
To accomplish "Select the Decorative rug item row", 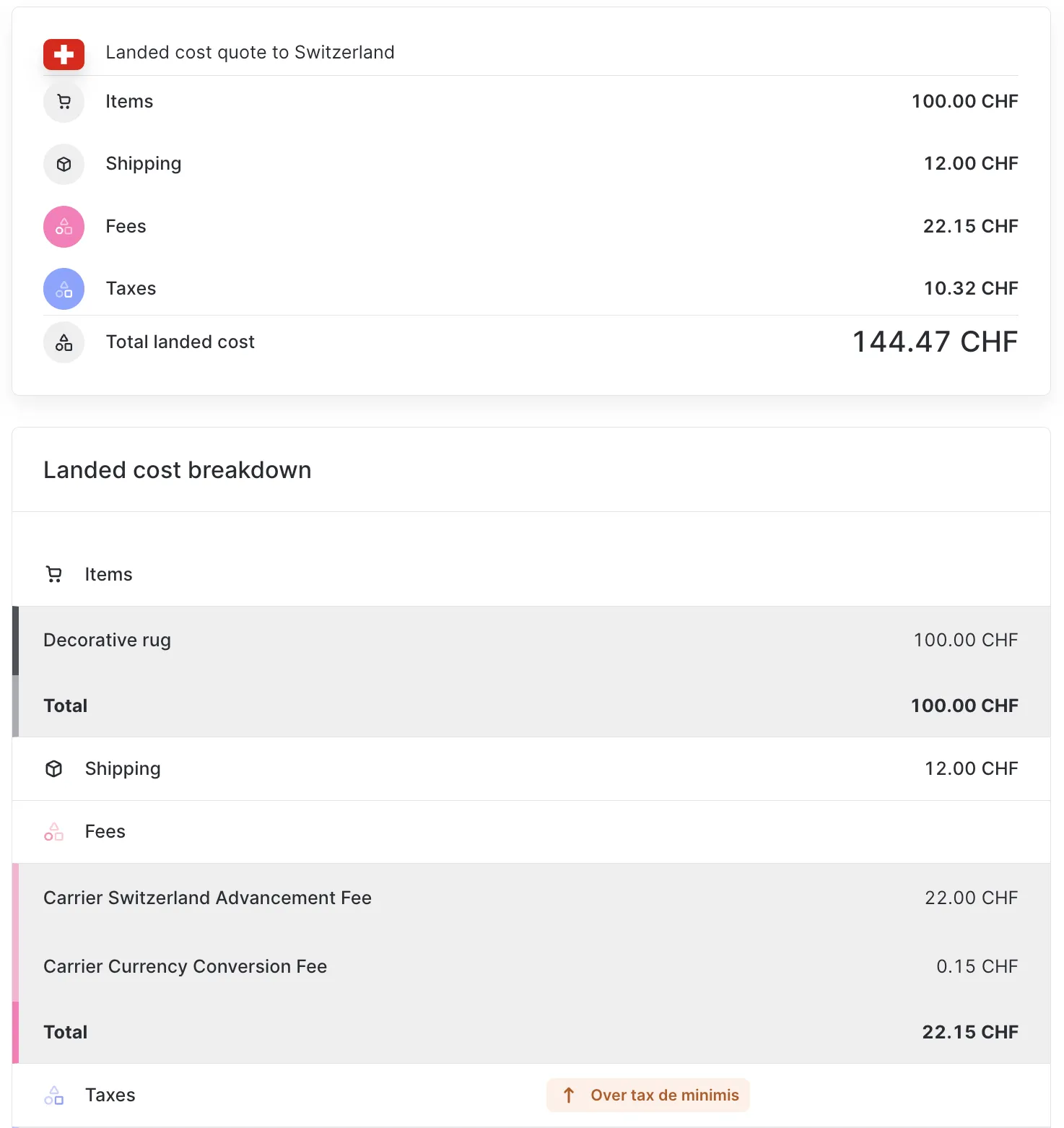I will pyautogui.click(x=531, y=641).
